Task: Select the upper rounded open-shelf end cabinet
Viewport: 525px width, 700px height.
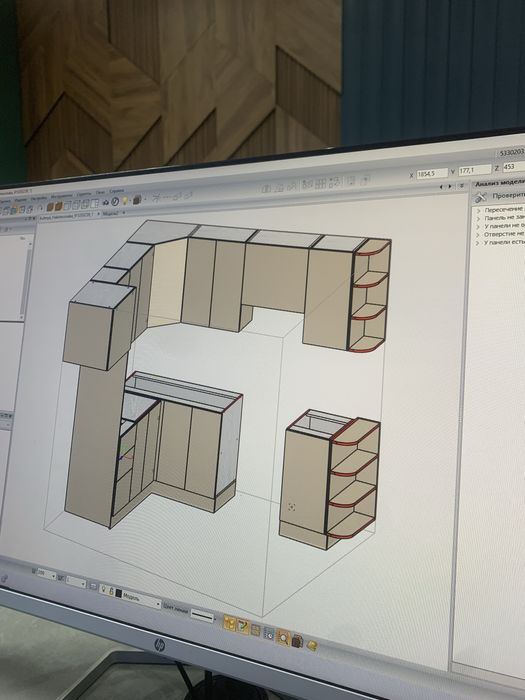Action: pos(369,296)
